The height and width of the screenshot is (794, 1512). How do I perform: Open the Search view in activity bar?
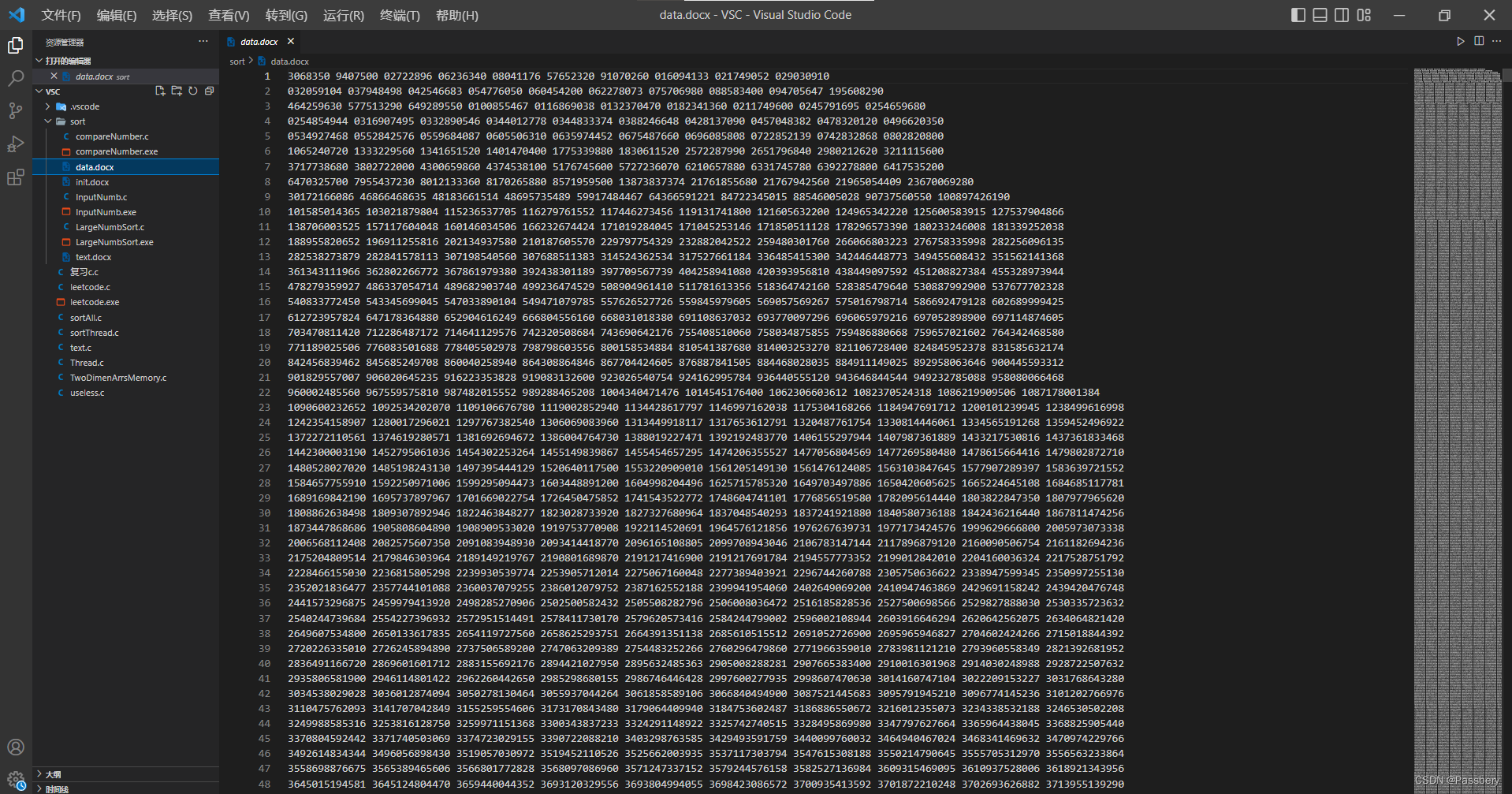(x=16, y=78)
